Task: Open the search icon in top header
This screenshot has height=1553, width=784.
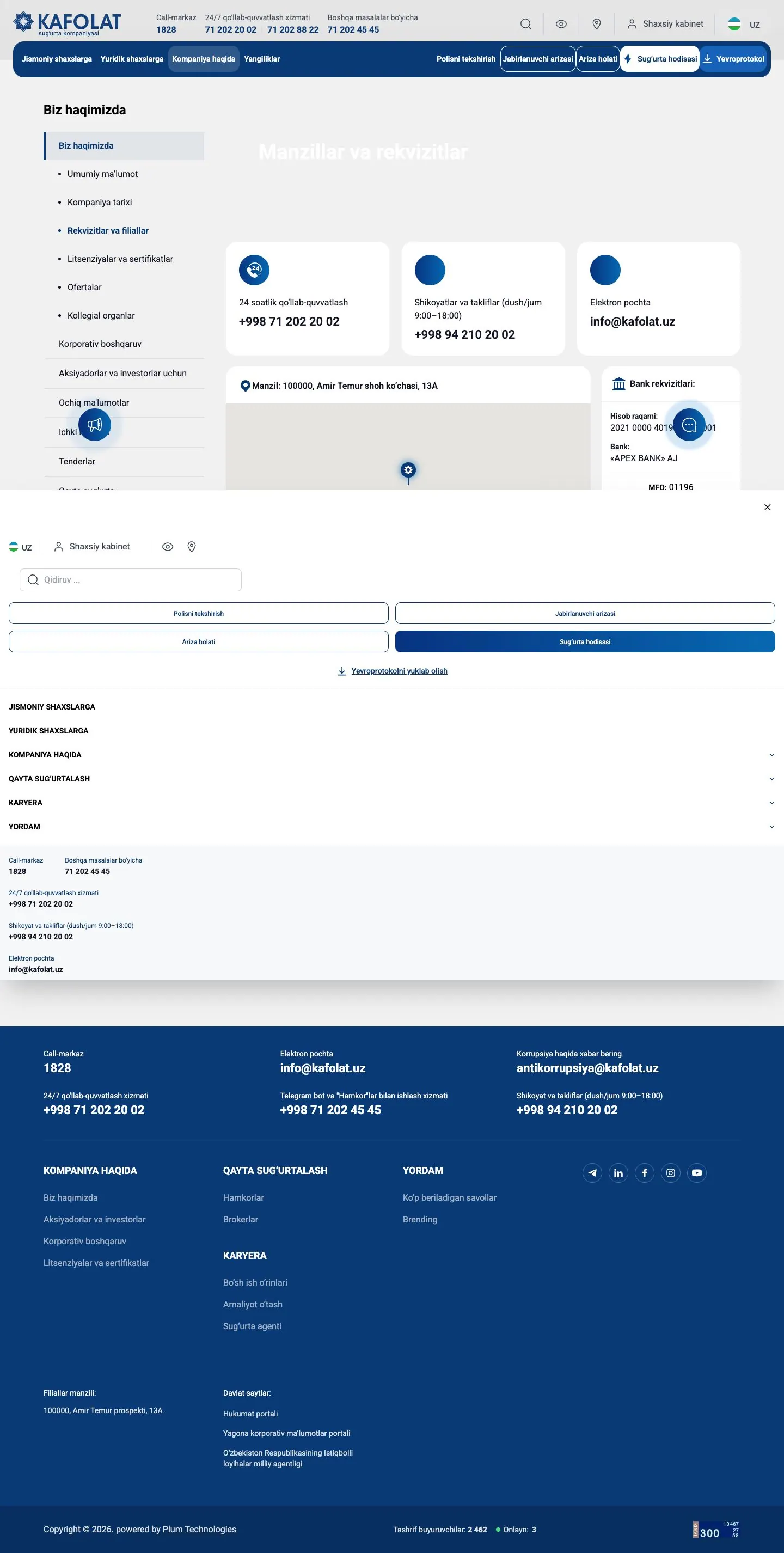Action: (x=525, y=24)
